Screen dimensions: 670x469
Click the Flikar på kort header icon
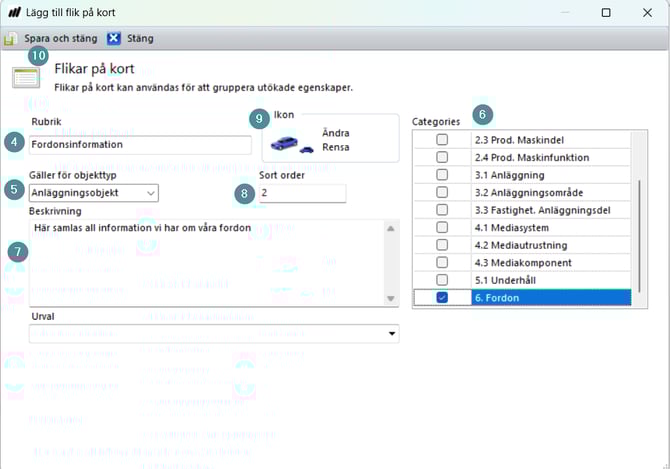26,78
